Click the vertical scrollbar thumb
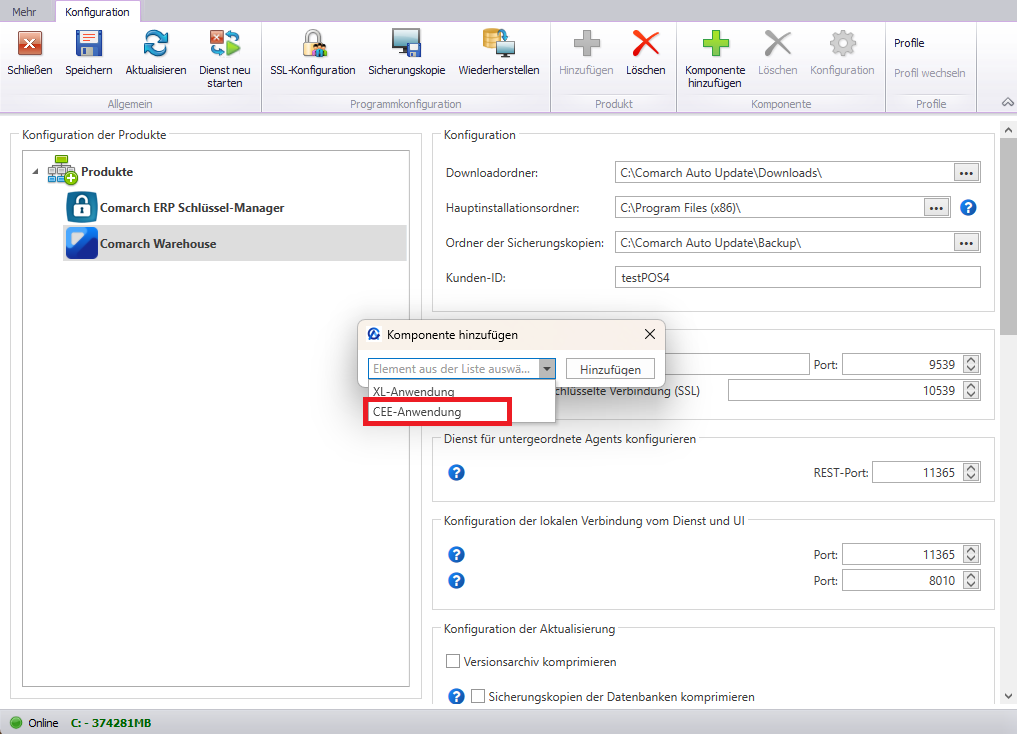The image size is (1017, 734). tap(1007, 236)
